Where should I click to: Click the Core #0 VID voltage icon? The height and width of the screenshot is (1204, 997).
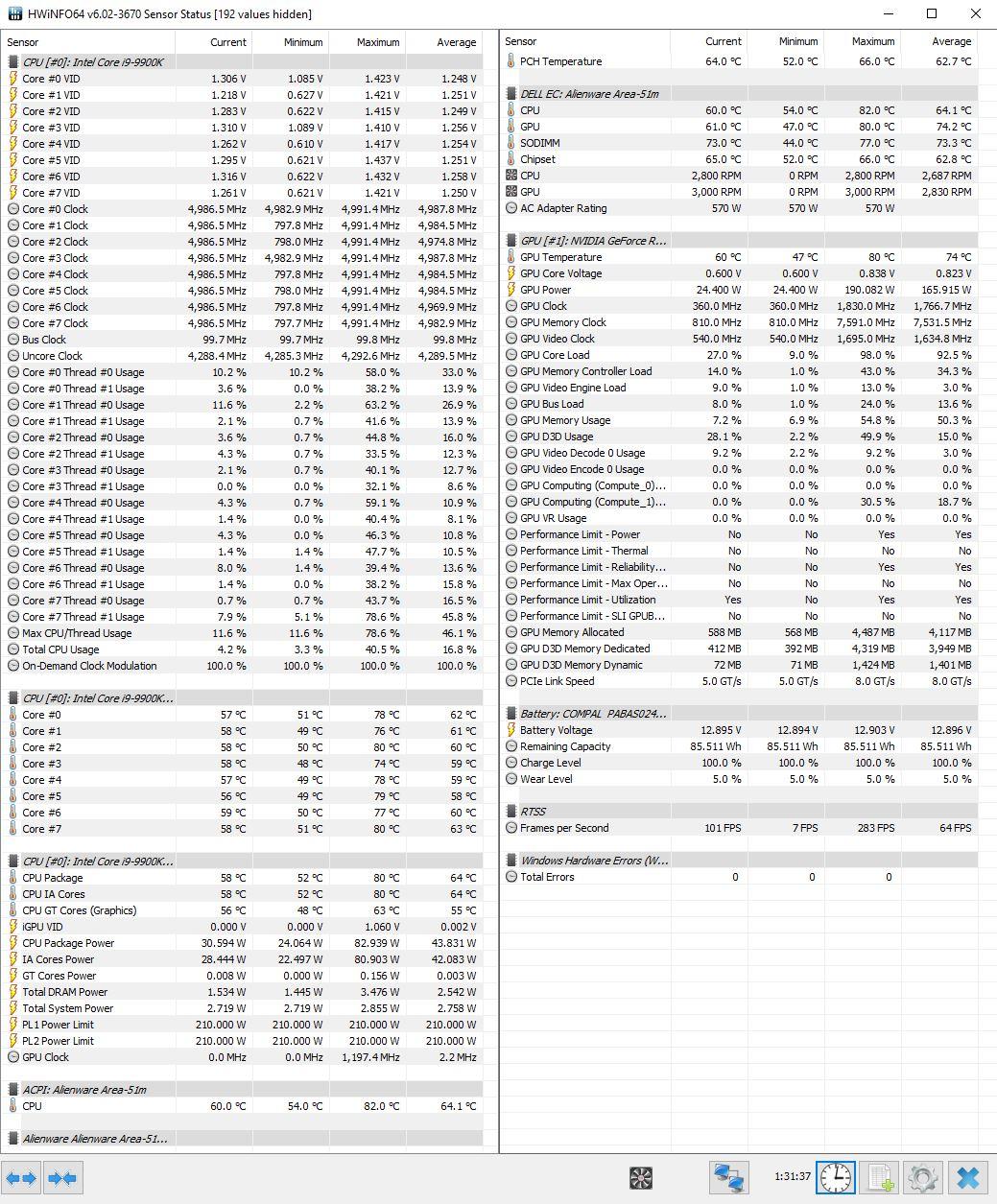tap(13, 79)
